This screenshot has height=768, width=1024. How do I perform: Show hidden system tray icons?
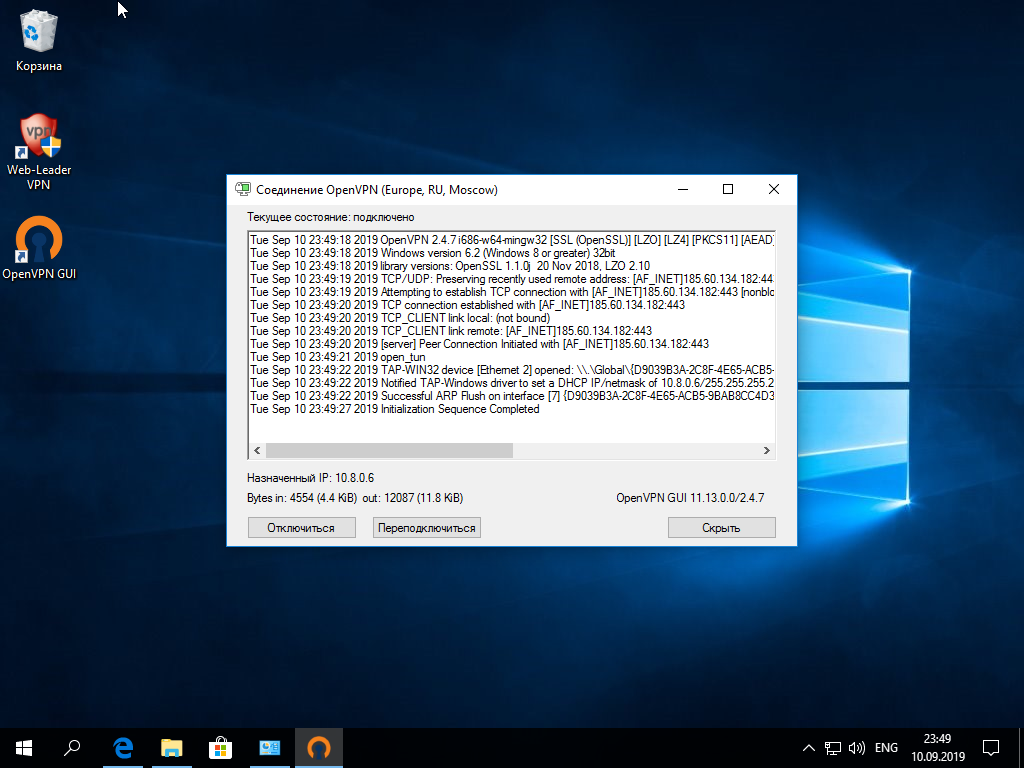808,748
